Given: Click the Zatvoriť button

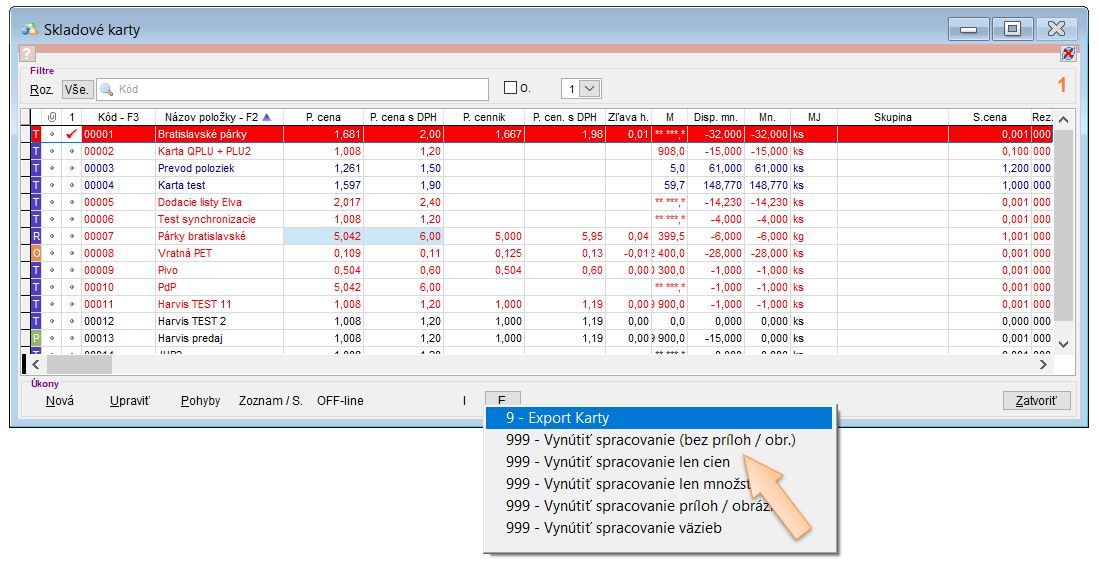Looking at the screenshot, I should click(1036, 401).
